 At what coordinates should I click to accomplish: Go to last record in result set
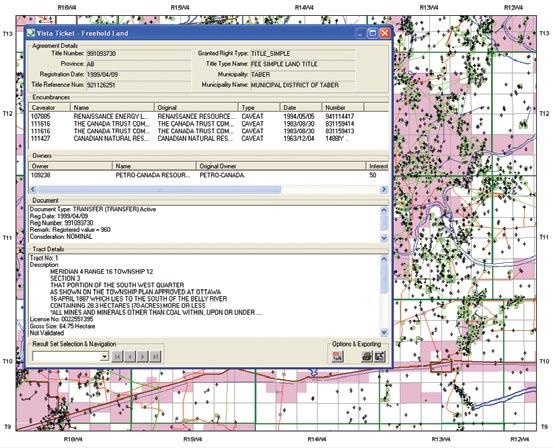click(x=155, y=356)
